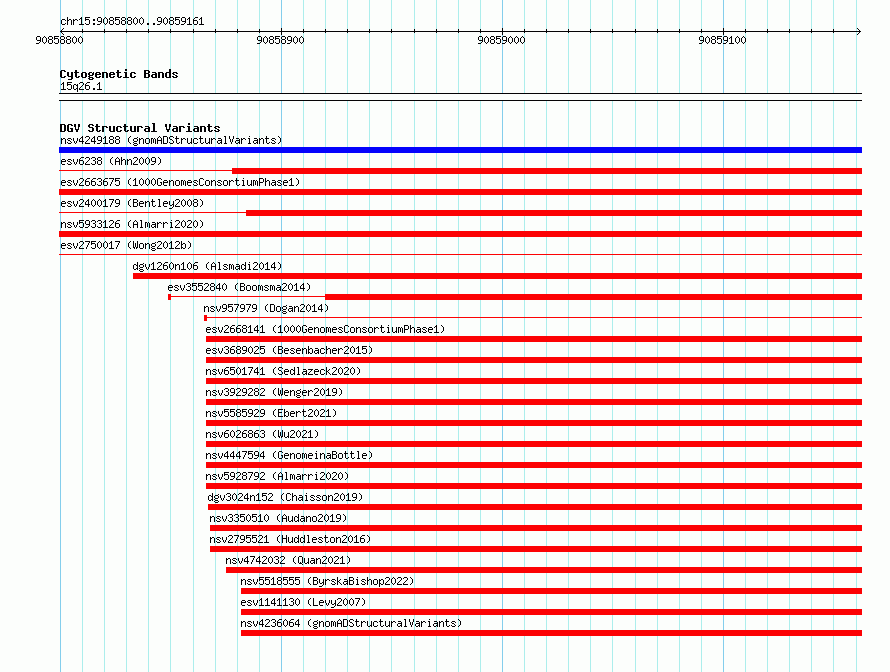Select esv2668141 (1000GenomesConsortiumPhase1) label
The height and width of the screenshot is (672, 890).
pos(325,329)
